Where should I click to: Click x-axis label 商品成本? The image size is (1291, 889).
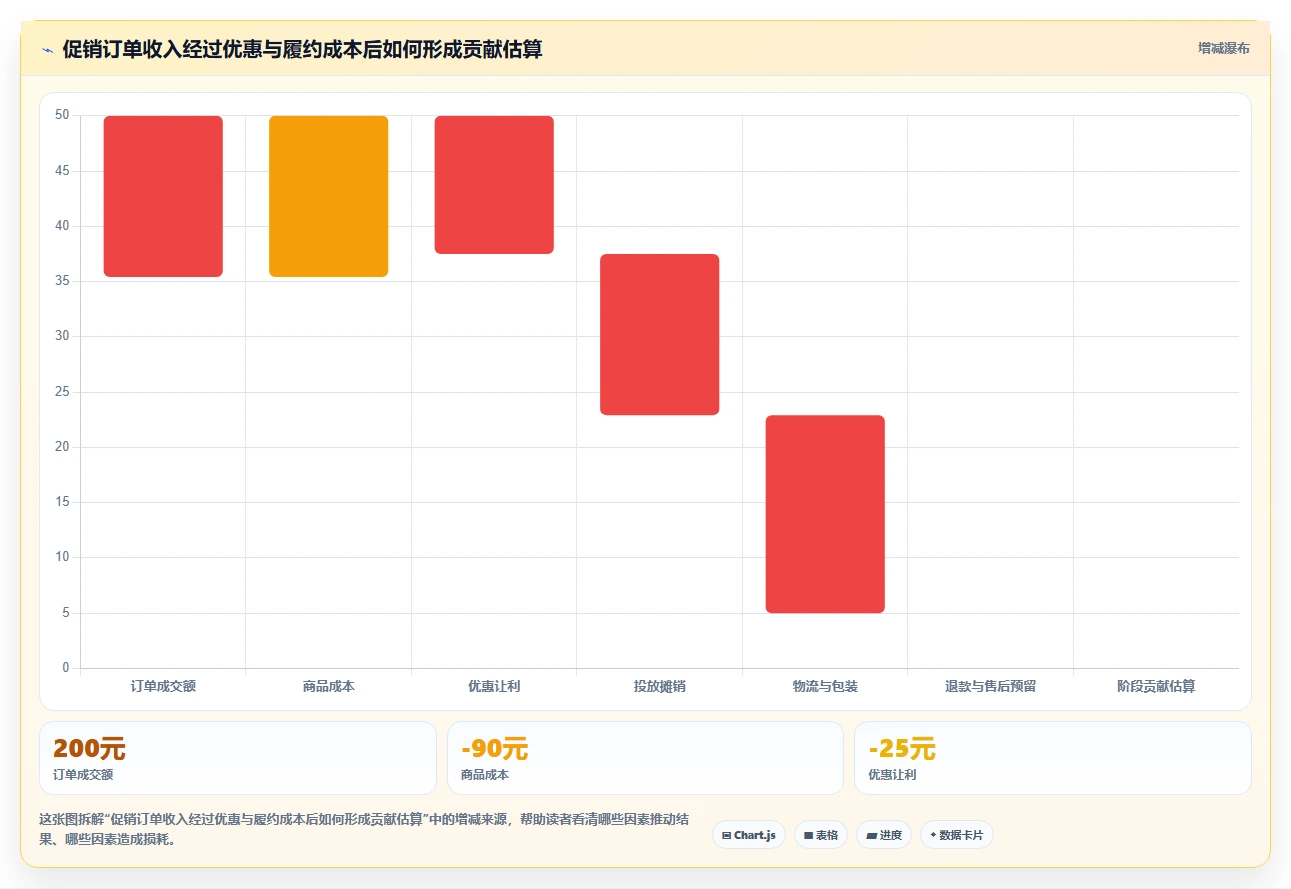point(329,686)
